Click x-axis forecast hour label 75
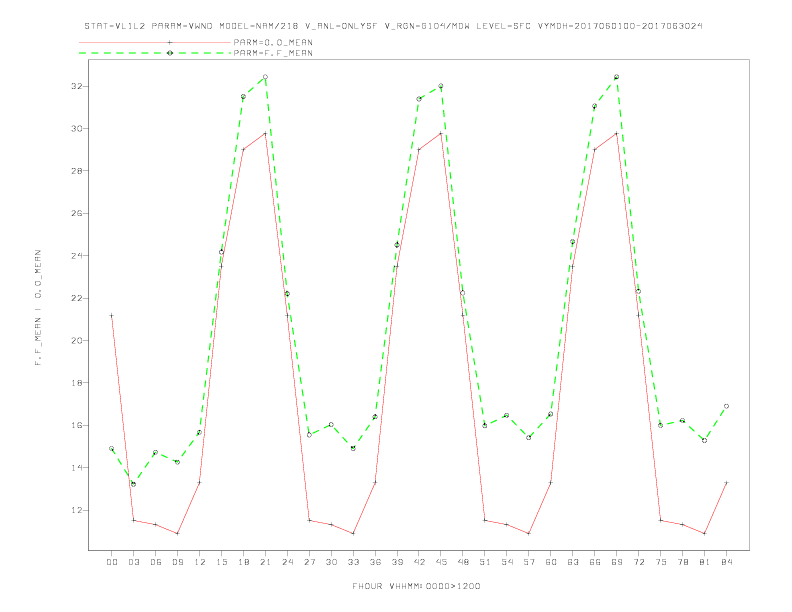Screen dimensions: 792x612 pos(661,562)
